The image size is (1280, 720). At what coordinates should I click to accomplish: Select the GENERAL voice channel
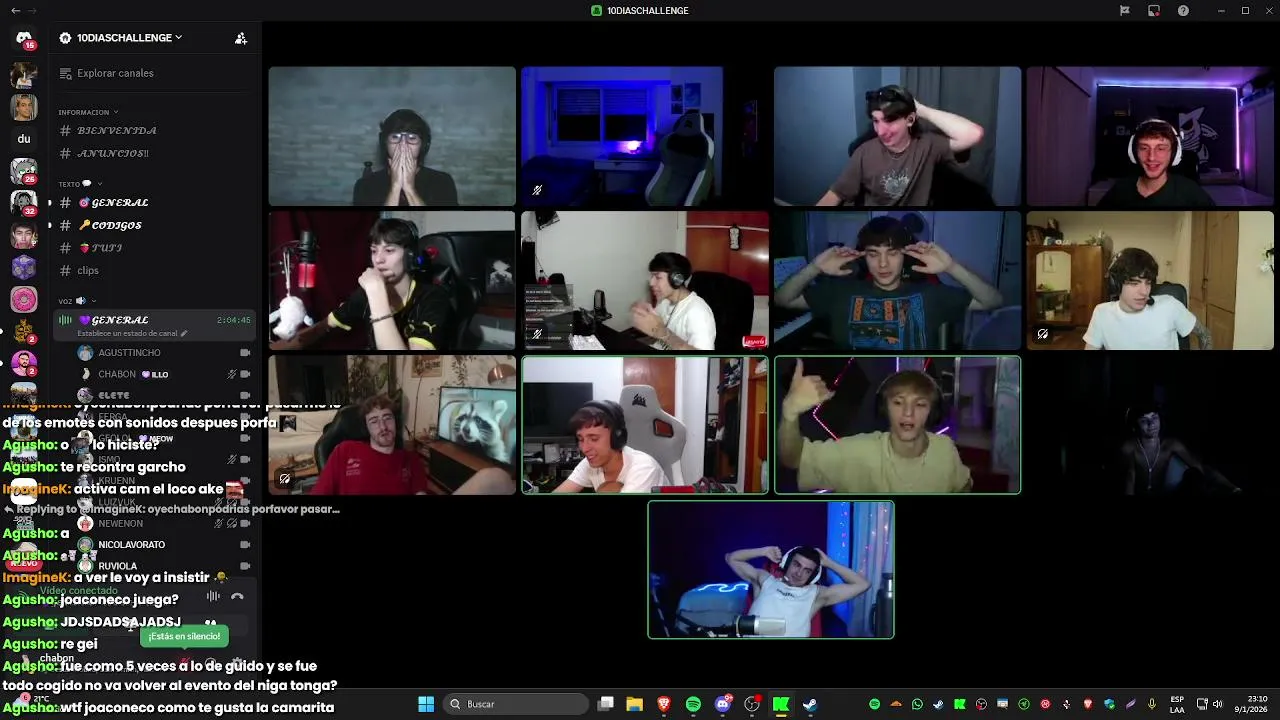pyautogui.click(x=154, y=325)
